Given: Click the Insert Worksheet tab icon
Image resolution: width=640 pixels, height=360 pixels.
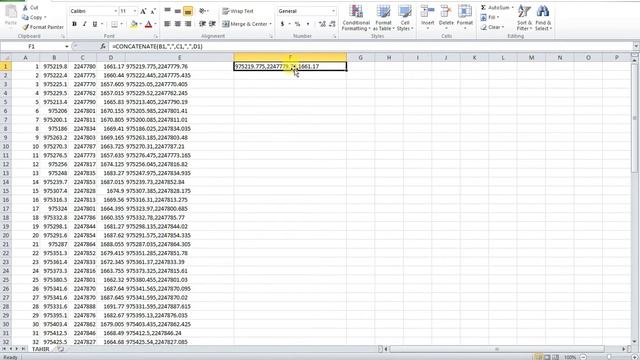Looking at the screenshot, I should [x=61, y=349].
